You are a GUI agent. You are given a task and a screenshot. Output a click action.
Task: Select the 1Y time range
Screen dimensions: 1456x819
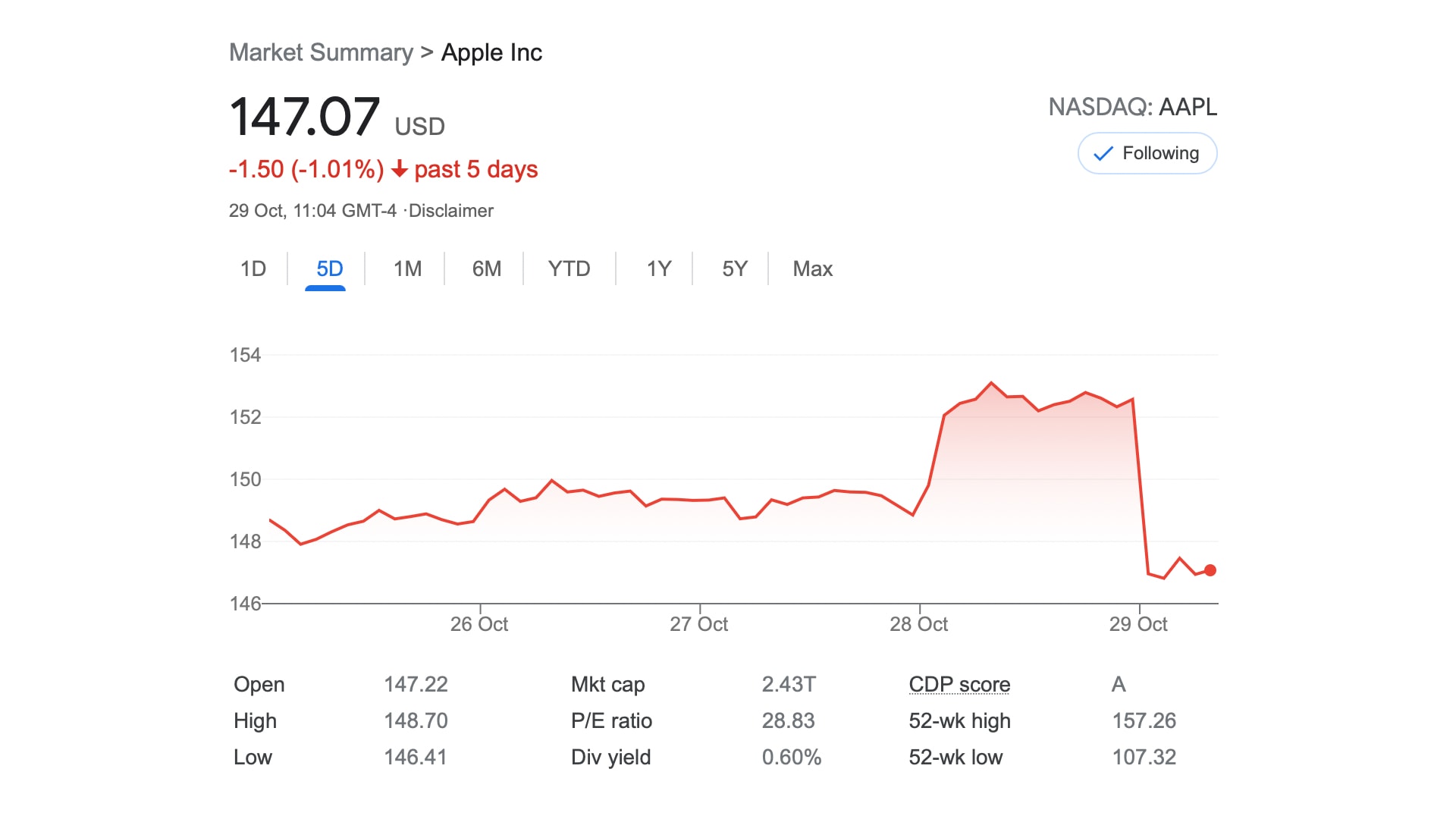point(657,268)
